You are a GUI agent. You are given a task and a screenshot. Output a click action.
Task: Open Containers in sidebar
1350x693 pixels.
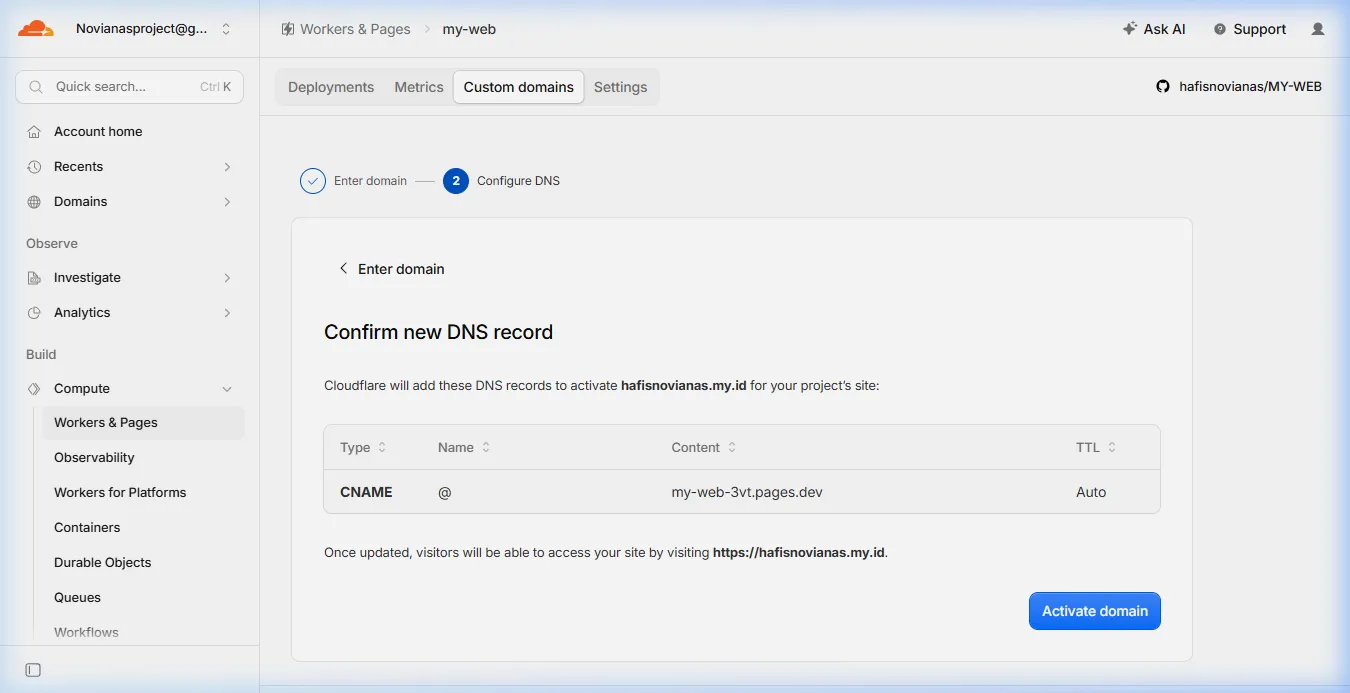(87, 527)
